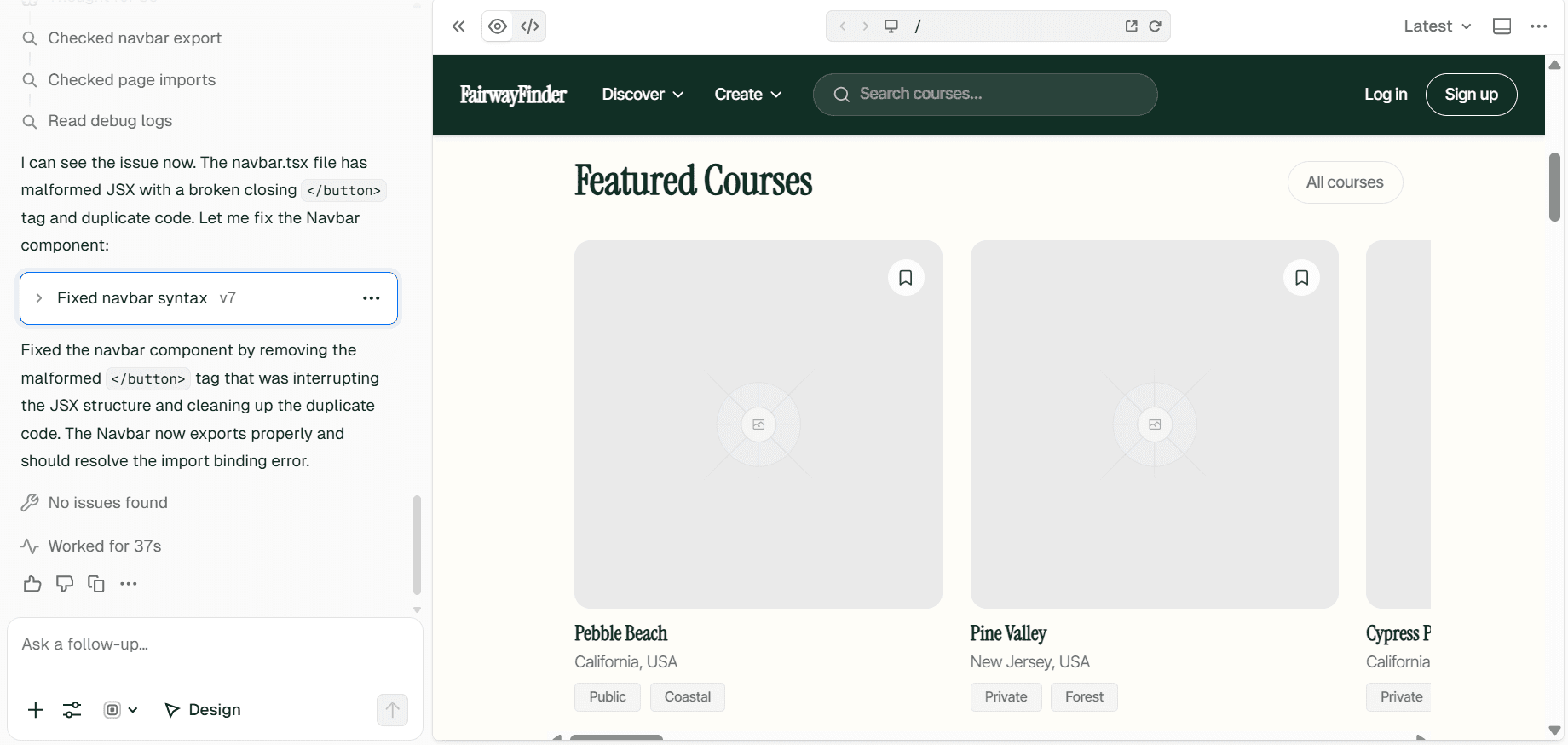The image size is (1568, 745).
Task: Enable Design mode
Action: coord(203,710)
